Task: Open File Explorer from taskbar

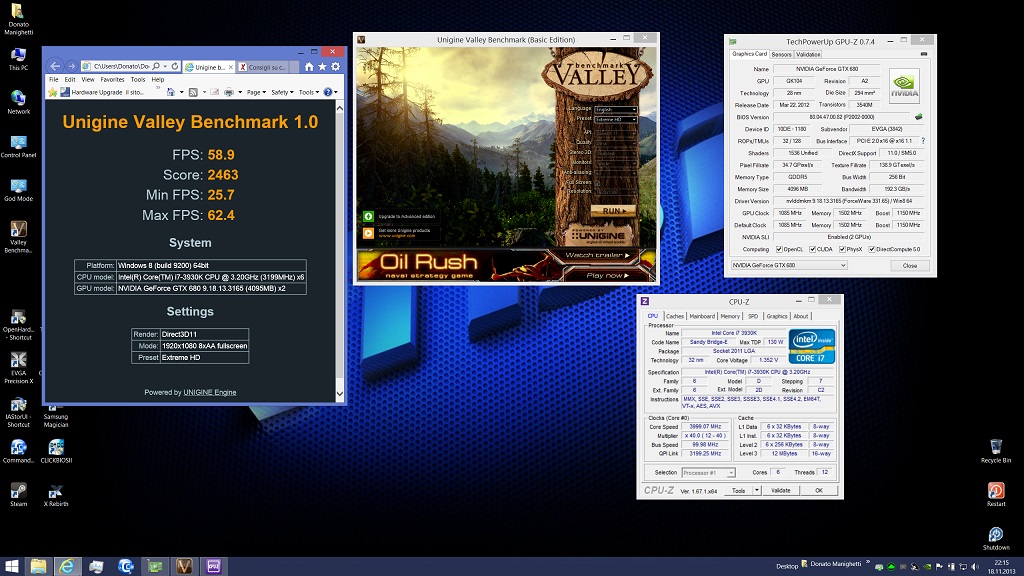Action: pyautogui.click(x=38, y=566)
